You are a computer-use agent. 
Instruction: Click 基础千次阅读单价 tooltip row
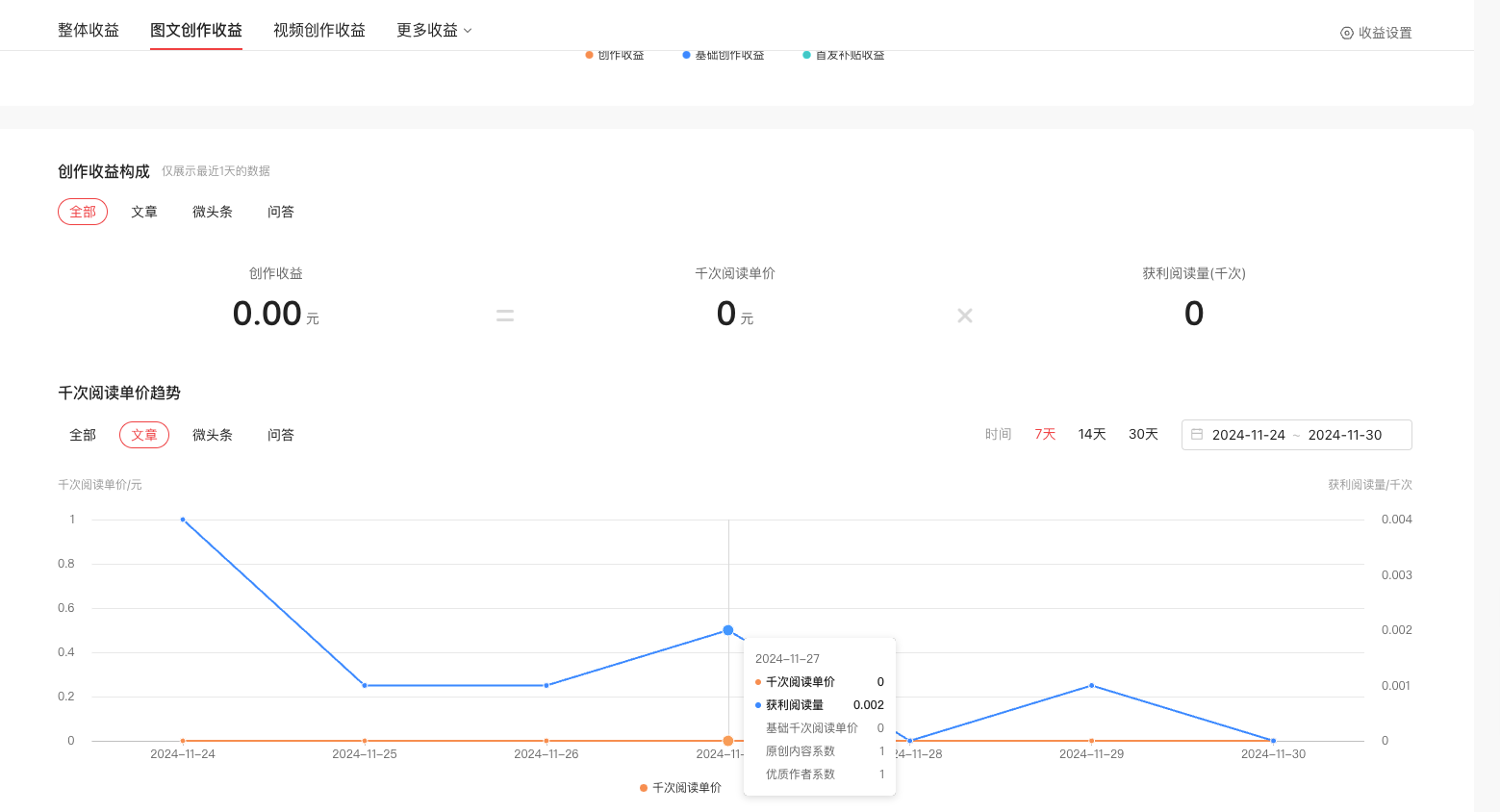(x=820, y=728)
